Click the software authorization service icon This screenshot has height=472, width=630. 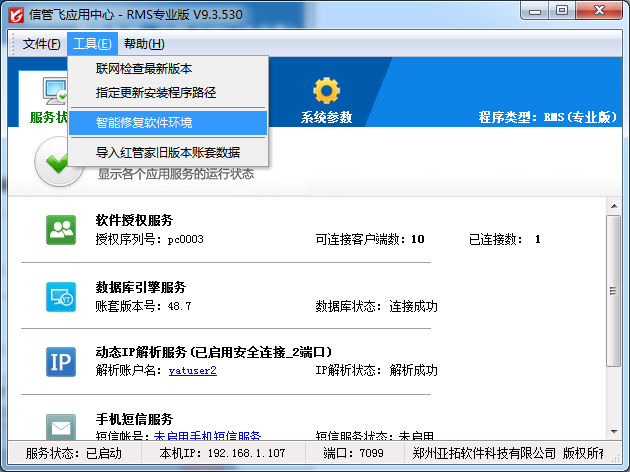click(x=61, y=230)
